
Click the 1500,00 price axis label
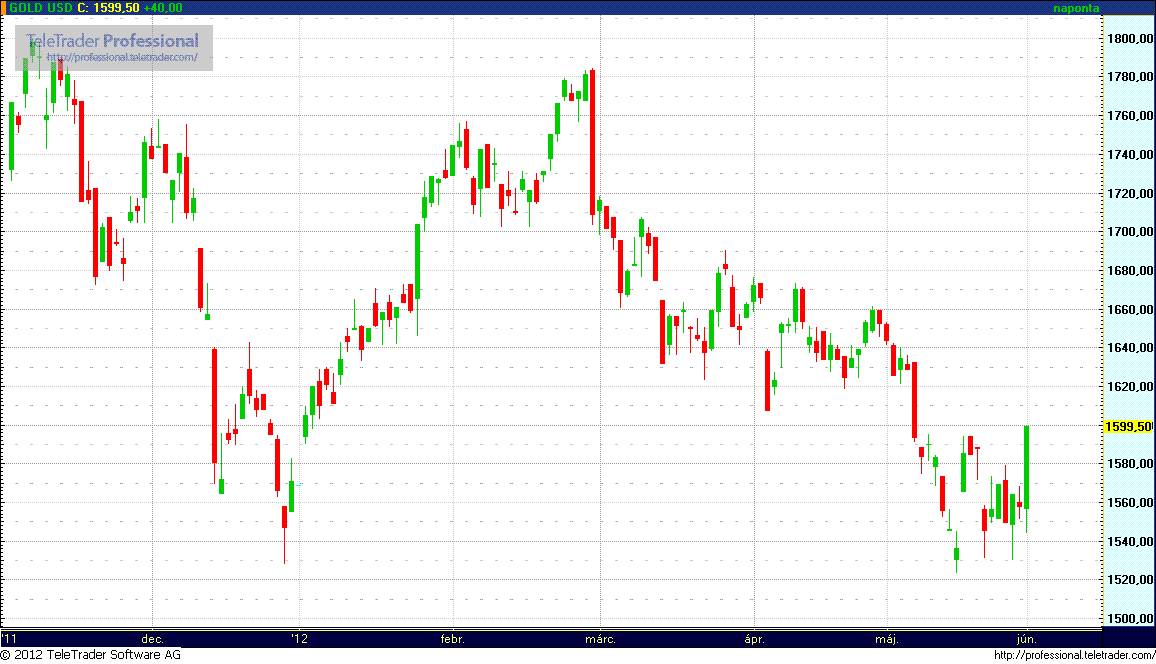point(1129,618)
